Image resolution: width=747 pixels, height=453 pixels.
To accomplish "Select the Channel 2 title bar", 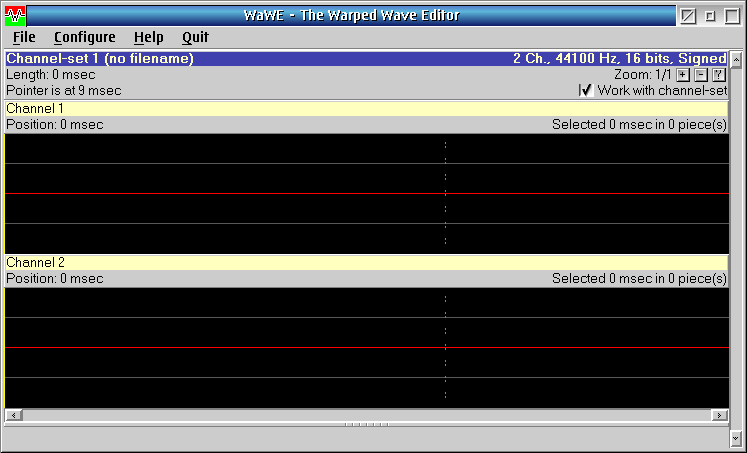I will click(366, 262).
